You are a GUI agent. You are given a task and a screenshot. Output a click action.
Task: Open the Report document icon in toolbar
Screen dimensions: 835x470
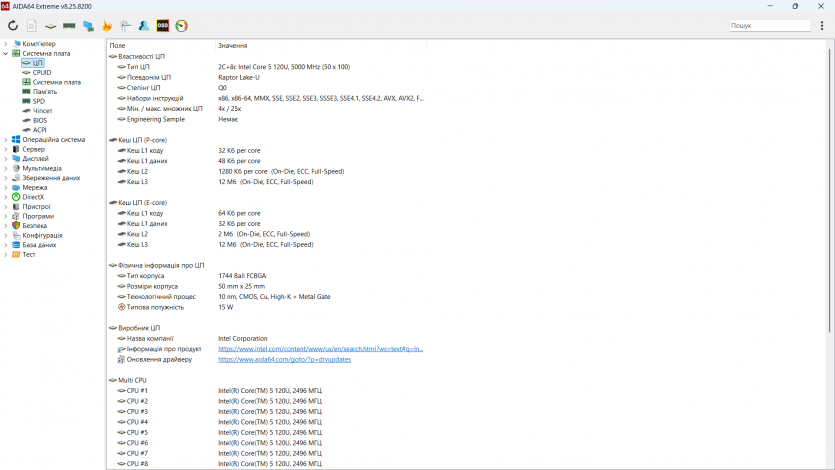(x=32, y=26)
